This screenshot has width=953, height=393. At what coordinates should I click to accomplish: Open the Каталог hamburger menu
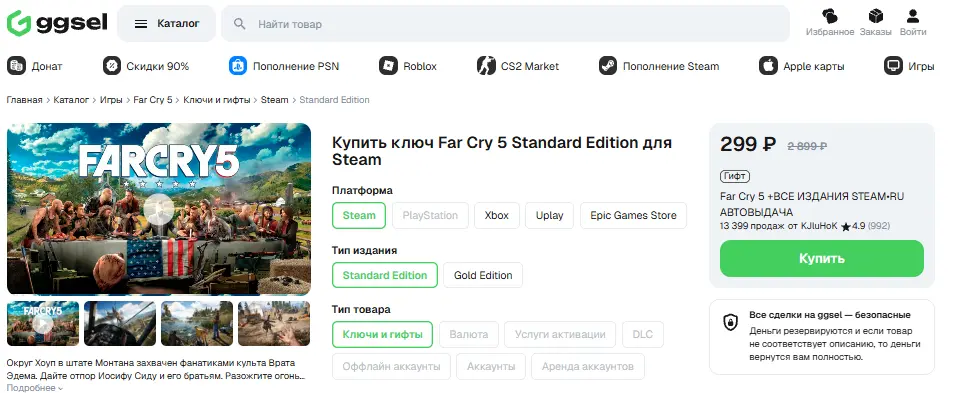(x=167, y=24)
